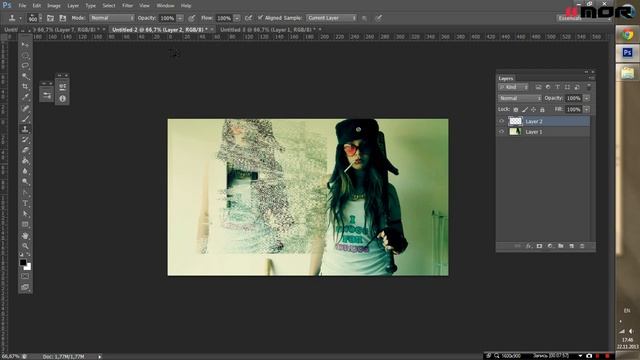The height and width of the screenshot is (360, 640).
Task: Open the clone stamp Mode dropdown
Action: [111, 18]
